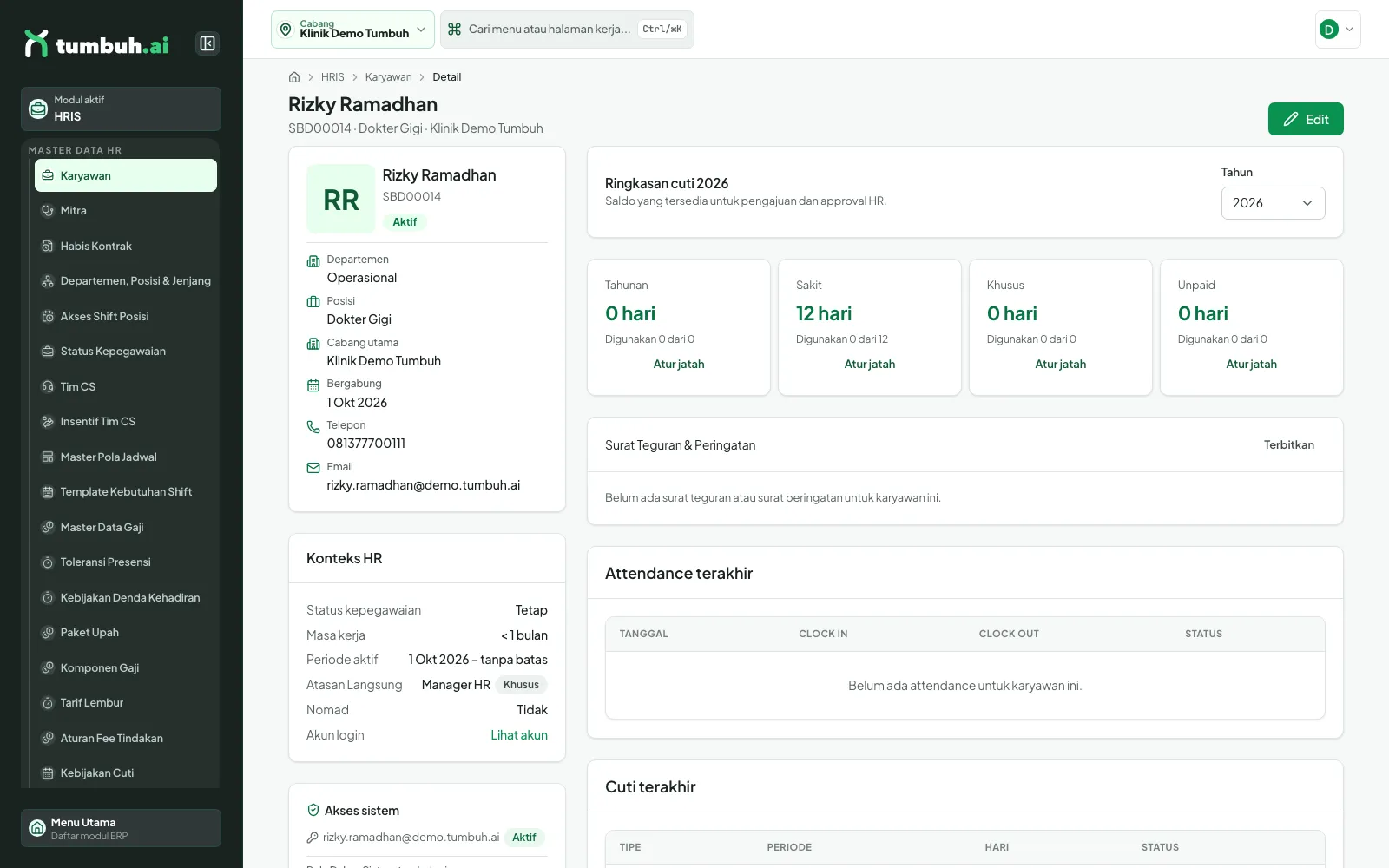Open Habis Kontrak menu item

(126, 246)
